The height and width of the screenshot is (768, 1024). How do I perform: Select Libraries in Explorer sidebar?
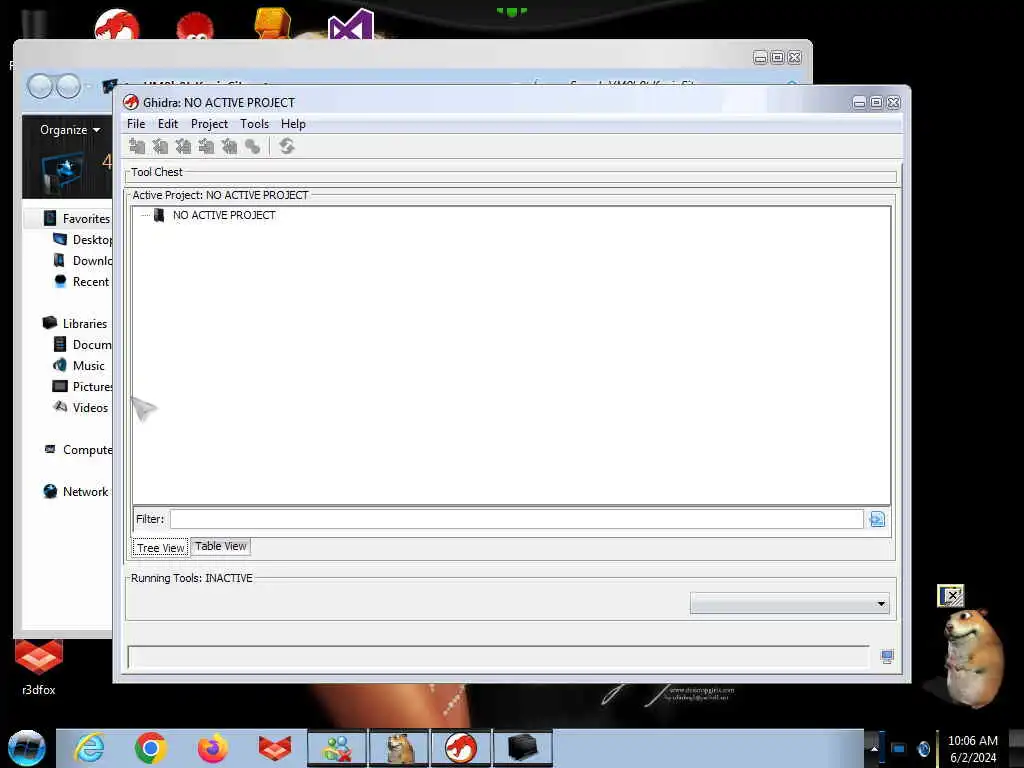[x=85, y=323]
